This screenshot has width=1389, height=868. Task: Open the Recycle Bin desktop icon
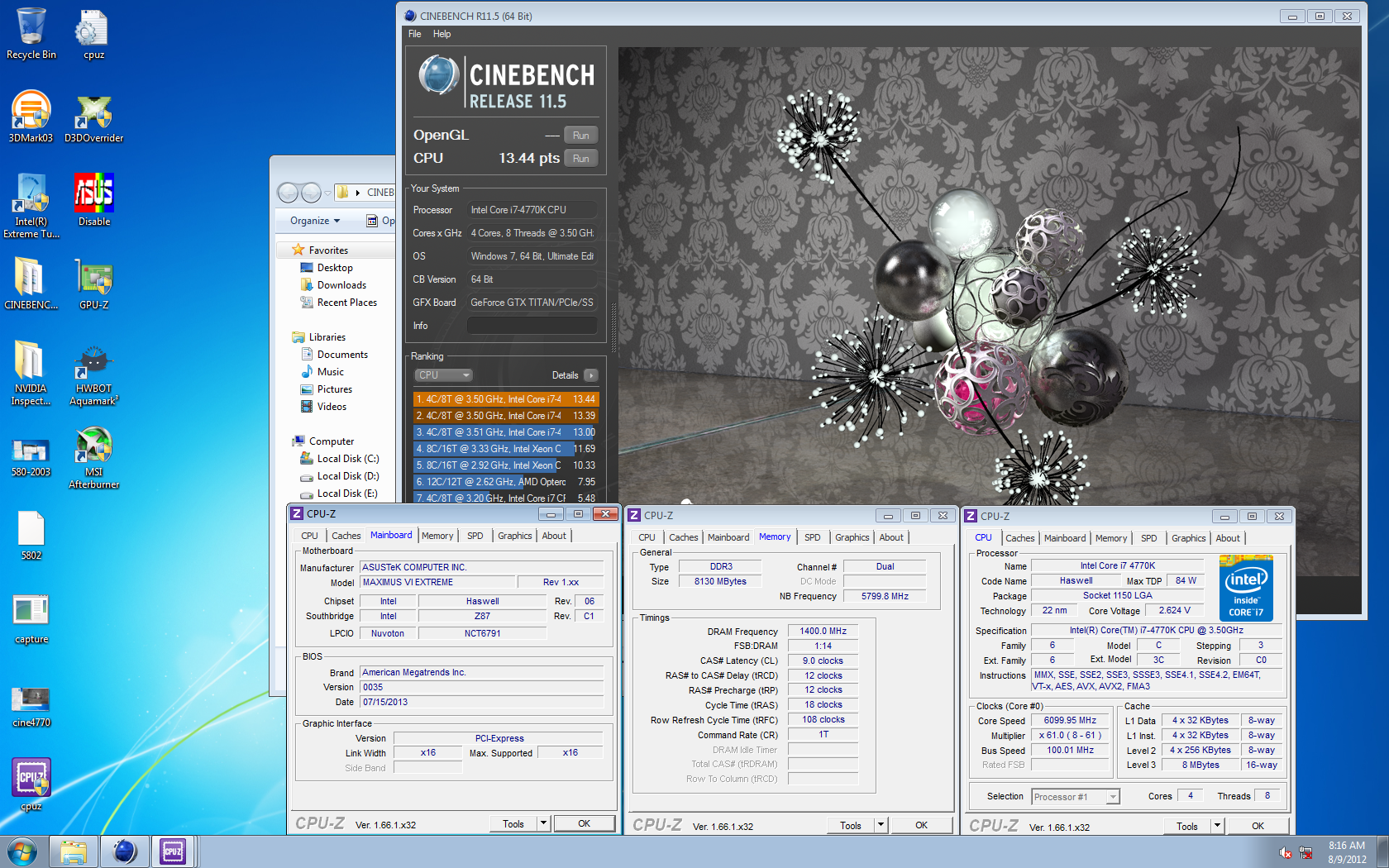[31, 33]
